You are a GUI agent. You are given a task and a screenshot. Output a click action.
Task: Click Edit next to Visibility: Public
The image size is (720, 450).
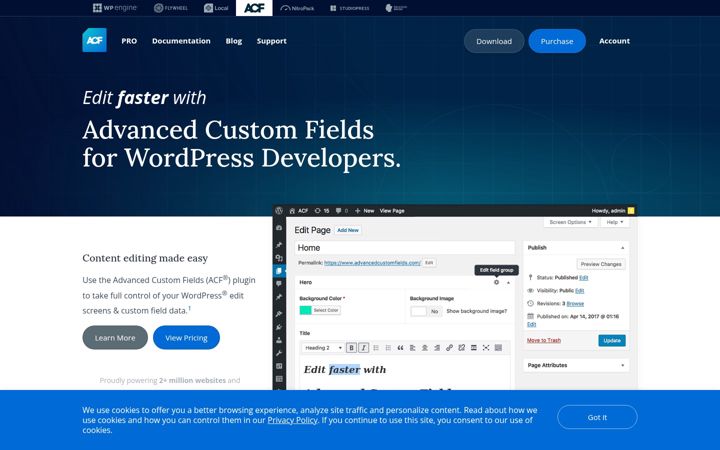coord(579,291)
